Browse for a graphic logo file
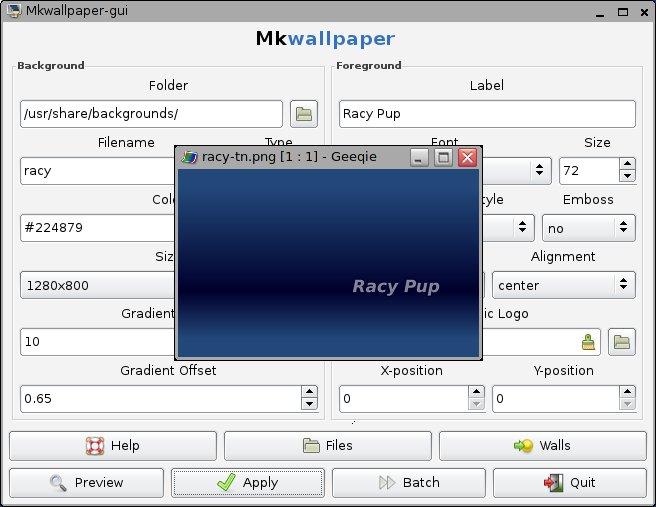The image size is (656, 507). 622,342
